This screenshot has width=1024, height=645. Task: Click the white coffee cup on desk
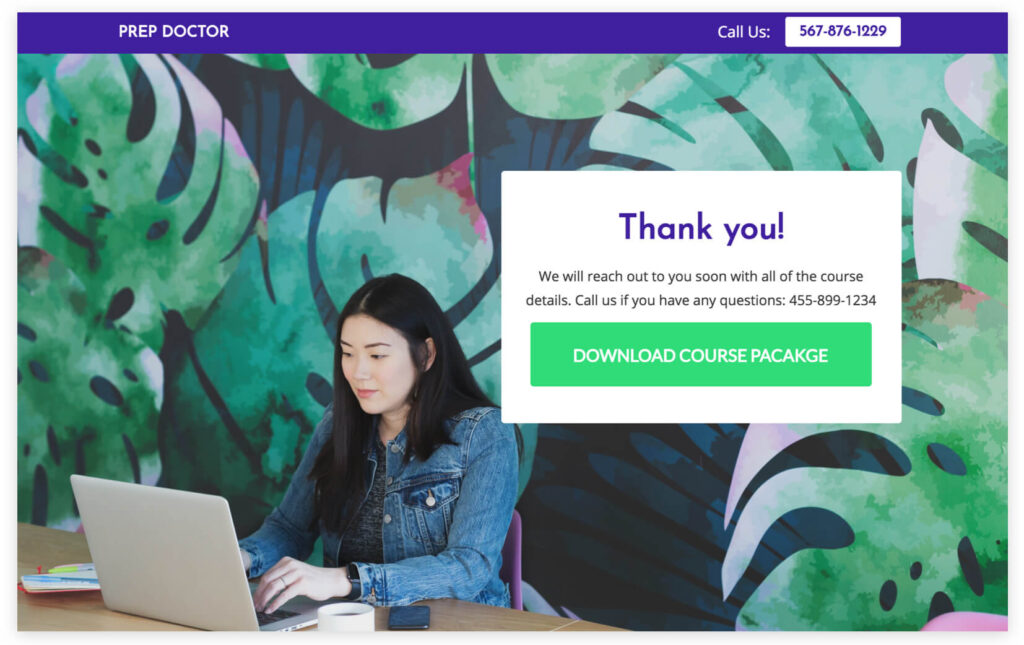point(345,617)
